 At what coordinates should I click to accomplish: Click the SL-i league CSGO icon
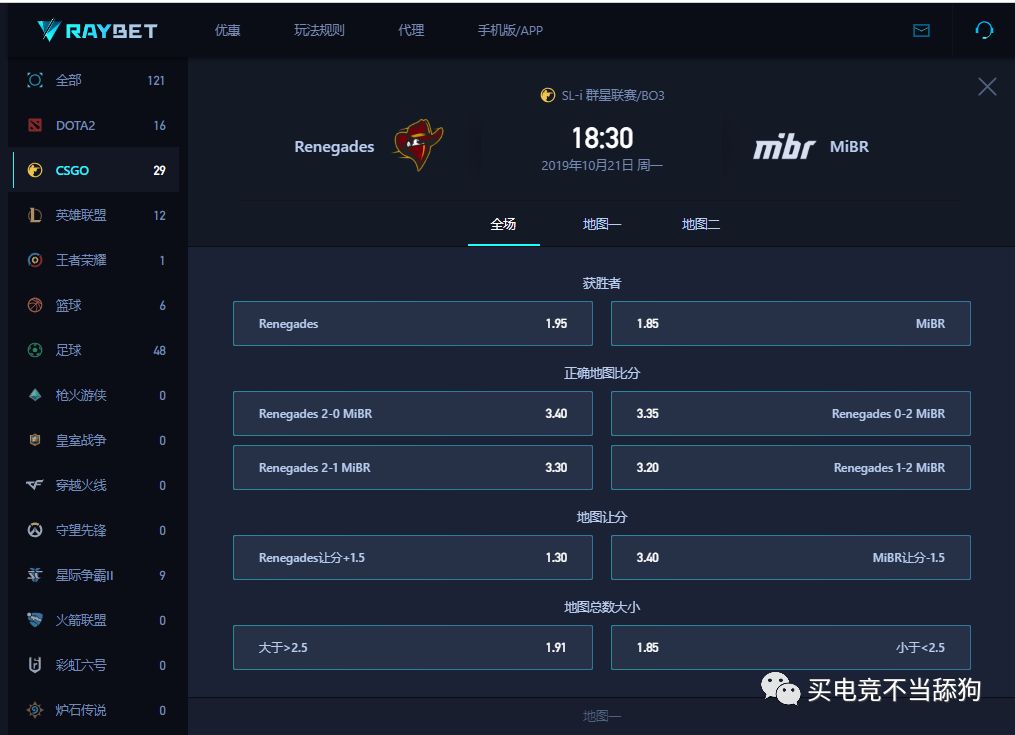click(548, 95)
